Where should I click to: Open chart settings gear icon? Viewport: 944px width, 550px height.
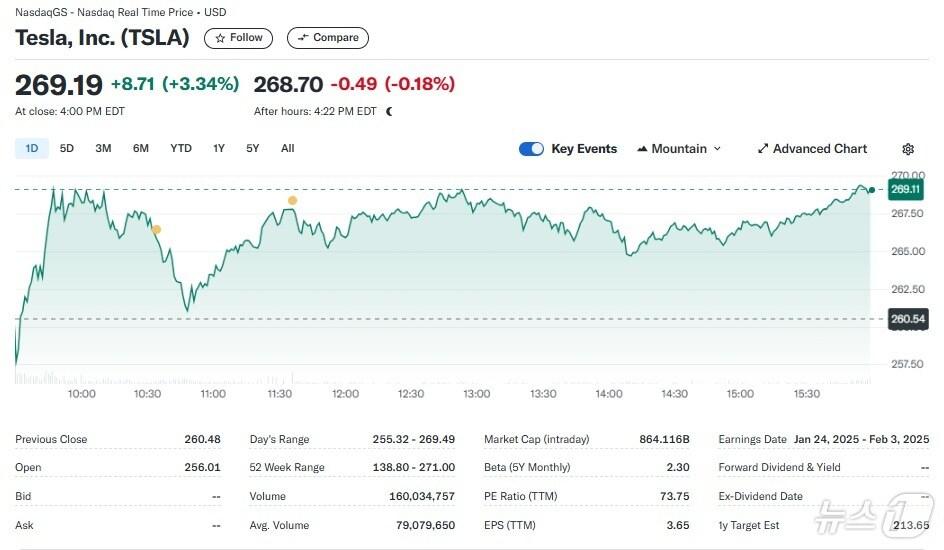tap(907, 149)
